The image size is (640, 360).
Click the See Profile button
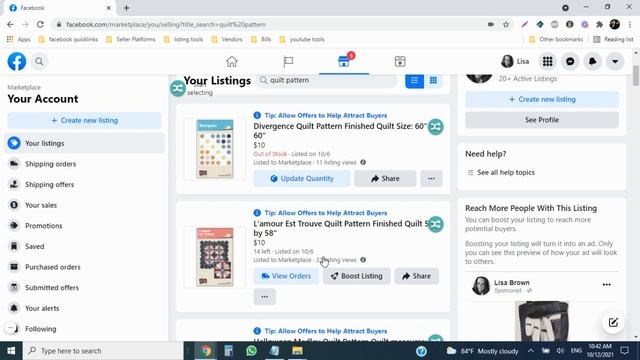click(542, 120)
